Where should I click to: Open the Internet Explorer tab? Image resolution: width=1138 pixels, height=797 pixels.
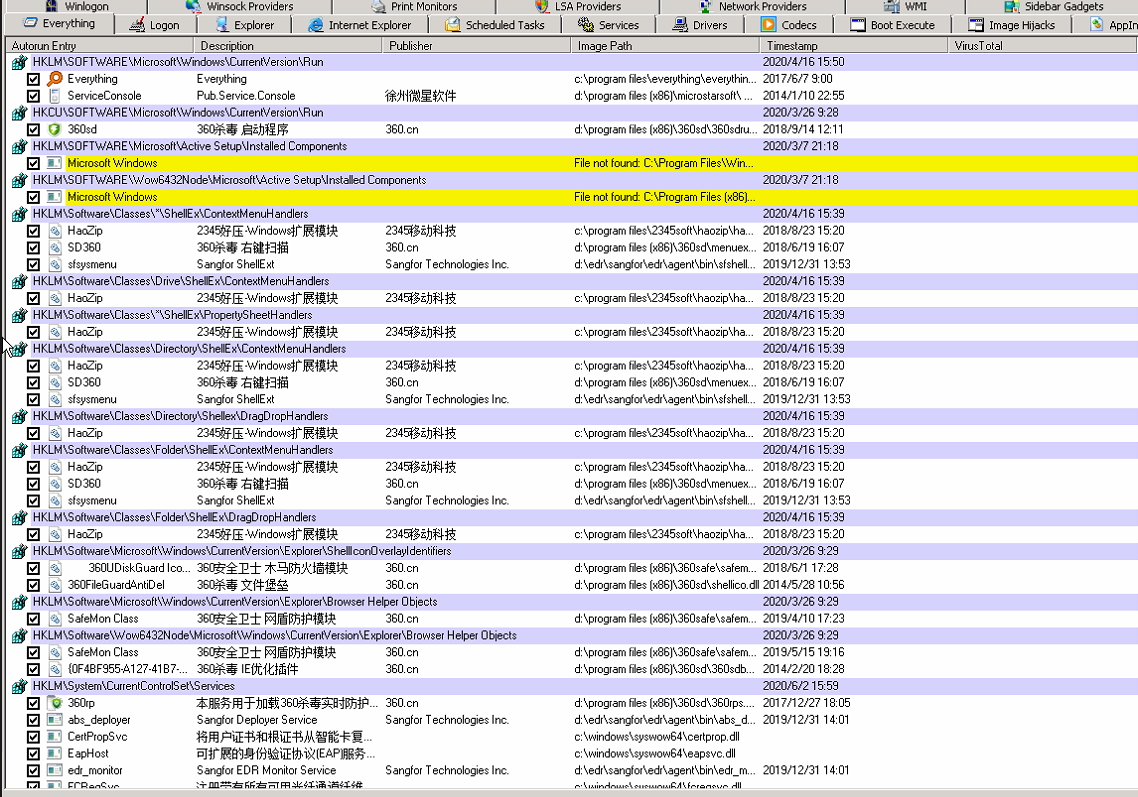click(x=359, y=25)
